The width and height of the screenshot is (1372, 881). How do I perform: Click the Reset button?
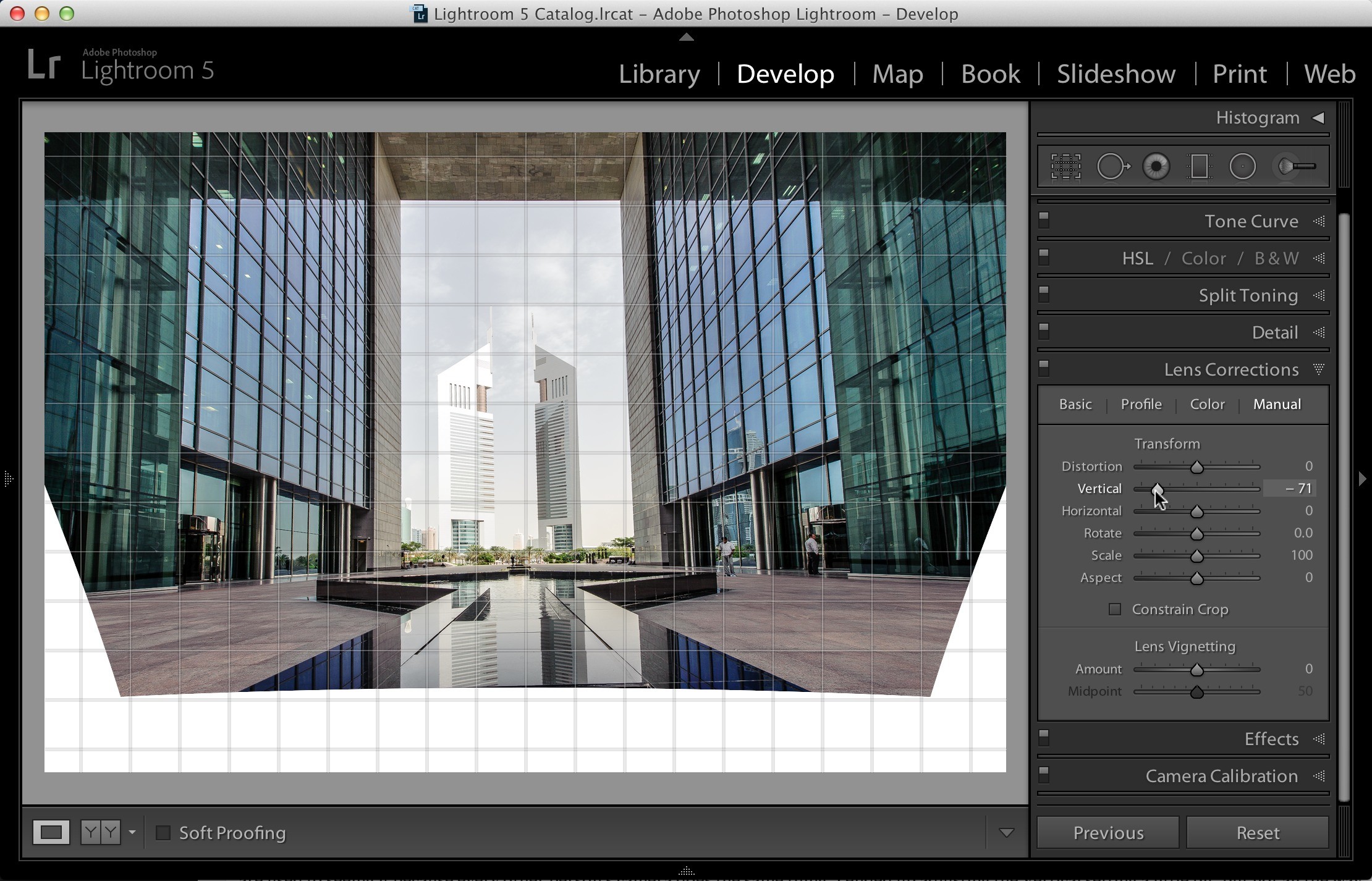[x=1258, y=833]
